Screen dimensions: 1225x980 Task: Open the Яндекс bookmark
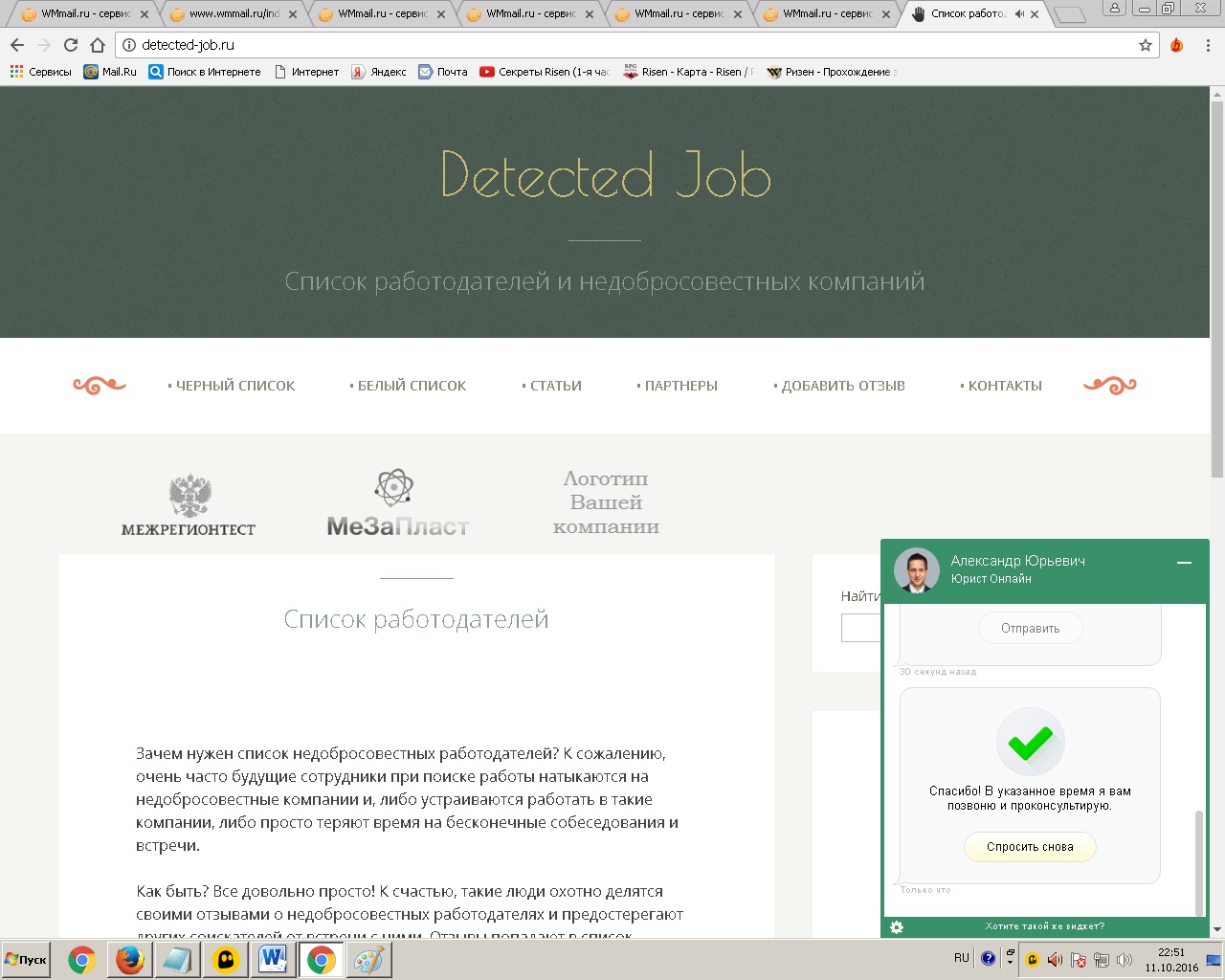(x=379, y=72)
